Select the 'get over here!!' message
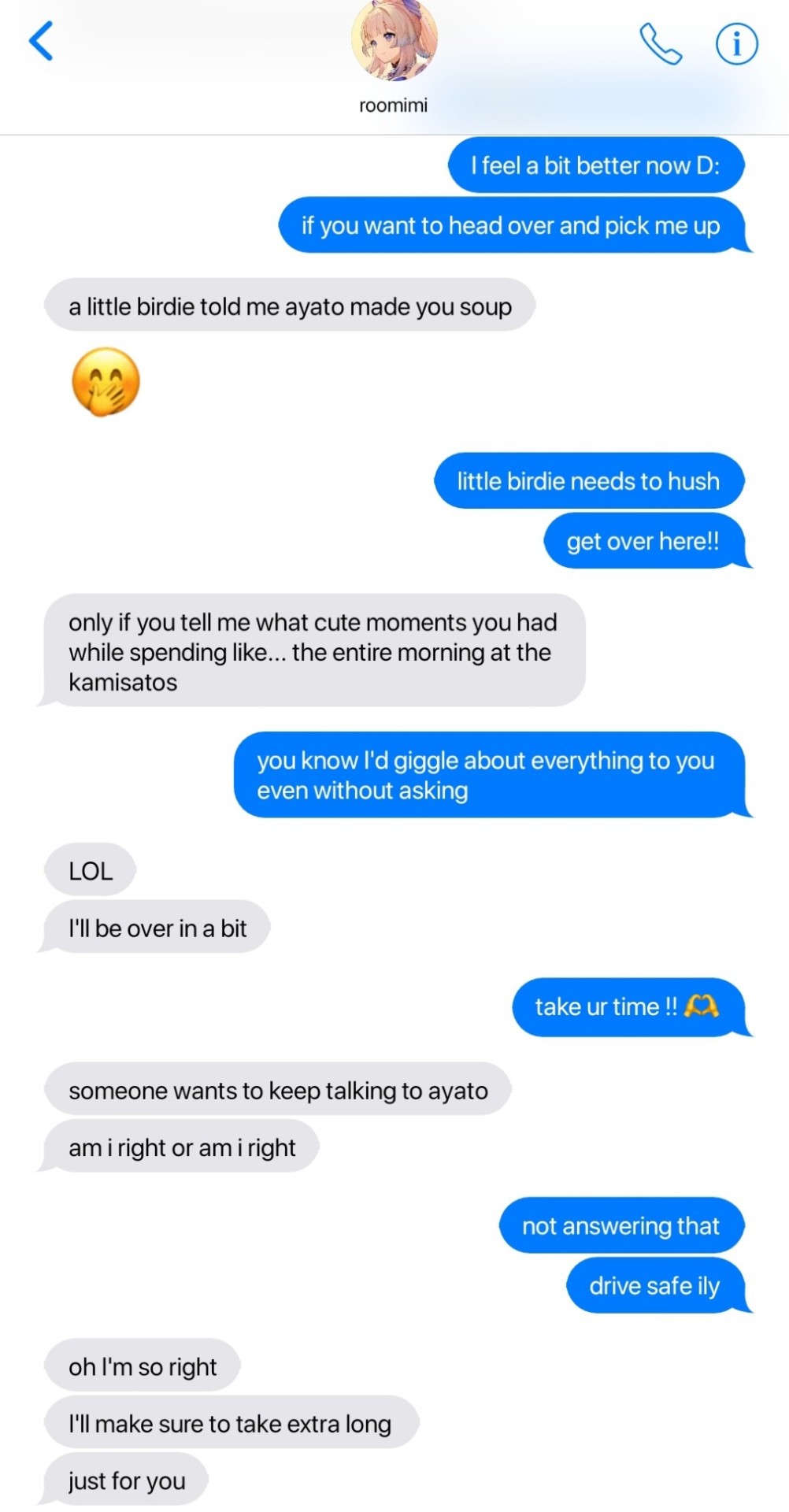 click(x=646, y=541)
